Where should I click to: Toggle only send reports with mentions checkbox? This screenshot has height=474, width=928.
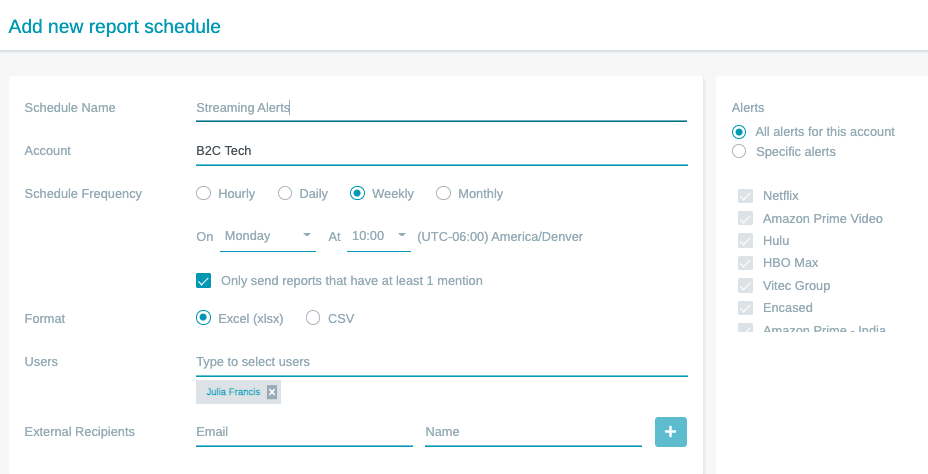[x=204, y=281]
